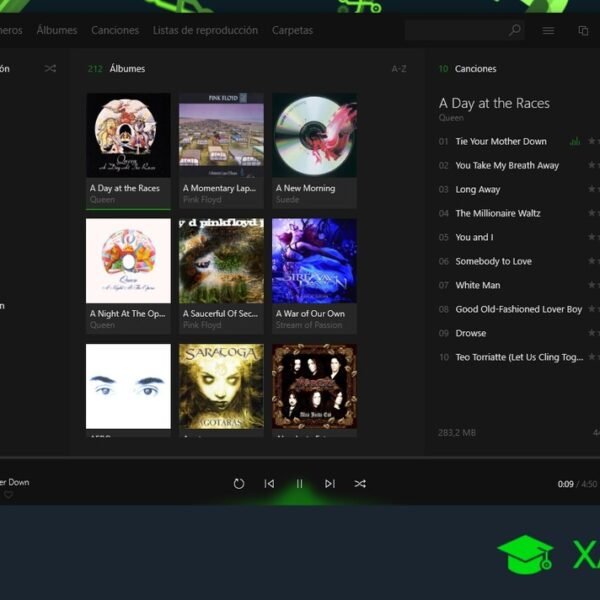Play track 05 You and I

point(474,237)
